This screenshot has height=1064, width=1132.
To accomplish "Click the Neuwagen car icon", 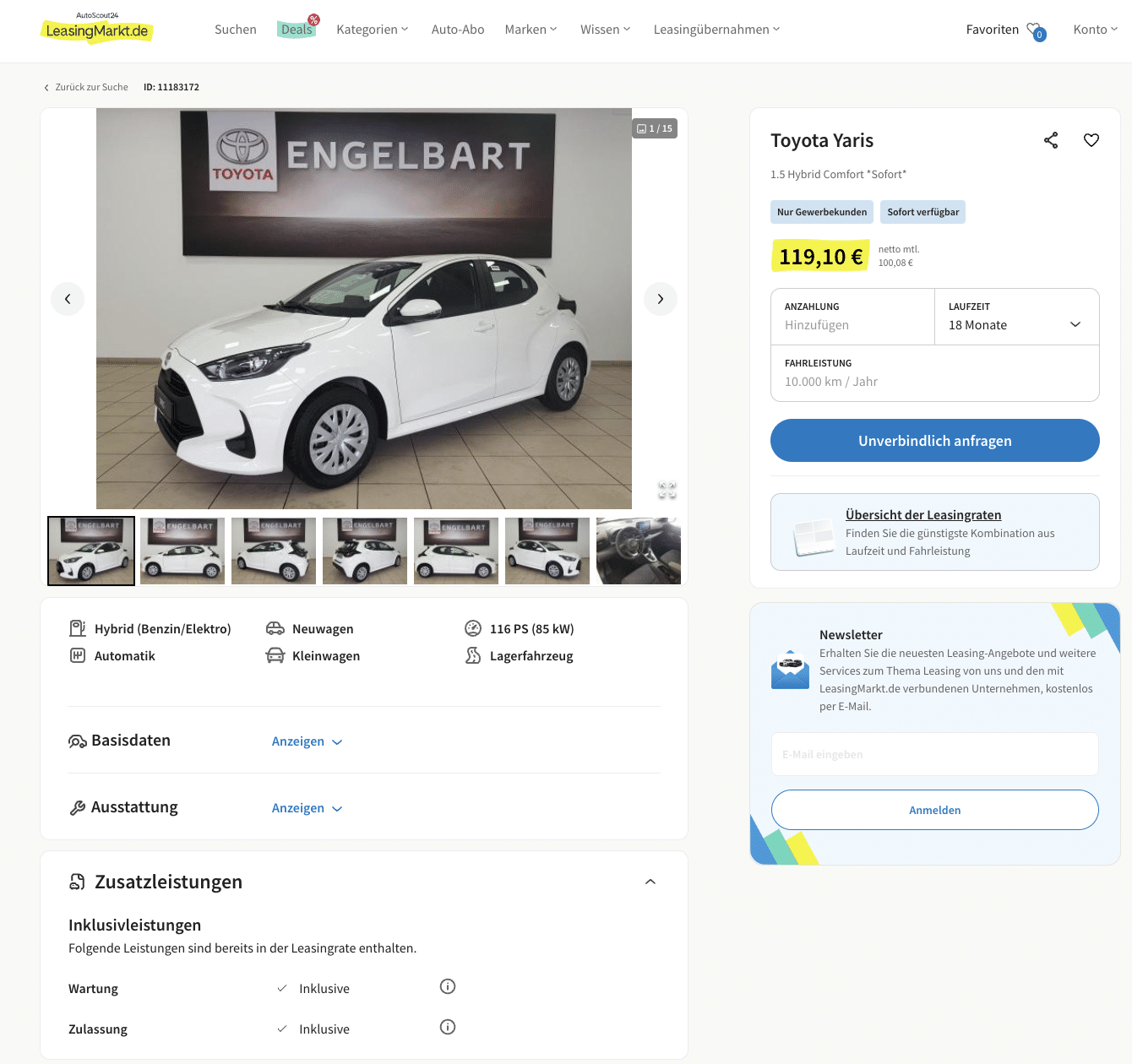I will click(275, 628).
